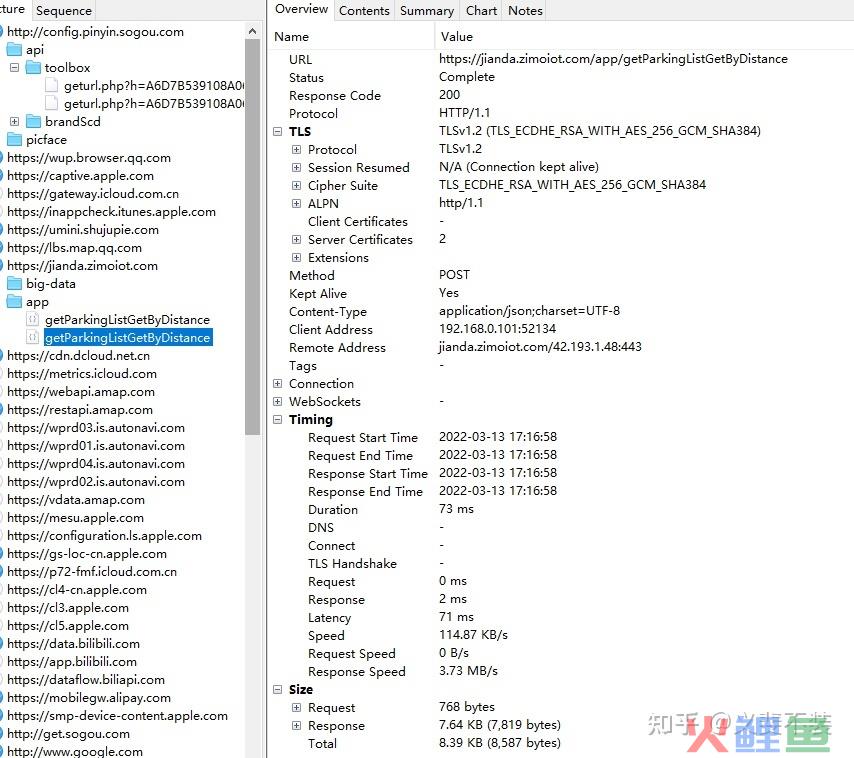This screenshot has width=854, height=758.
Task: Expand the Connection section
Action: click(x=278, y=383)
